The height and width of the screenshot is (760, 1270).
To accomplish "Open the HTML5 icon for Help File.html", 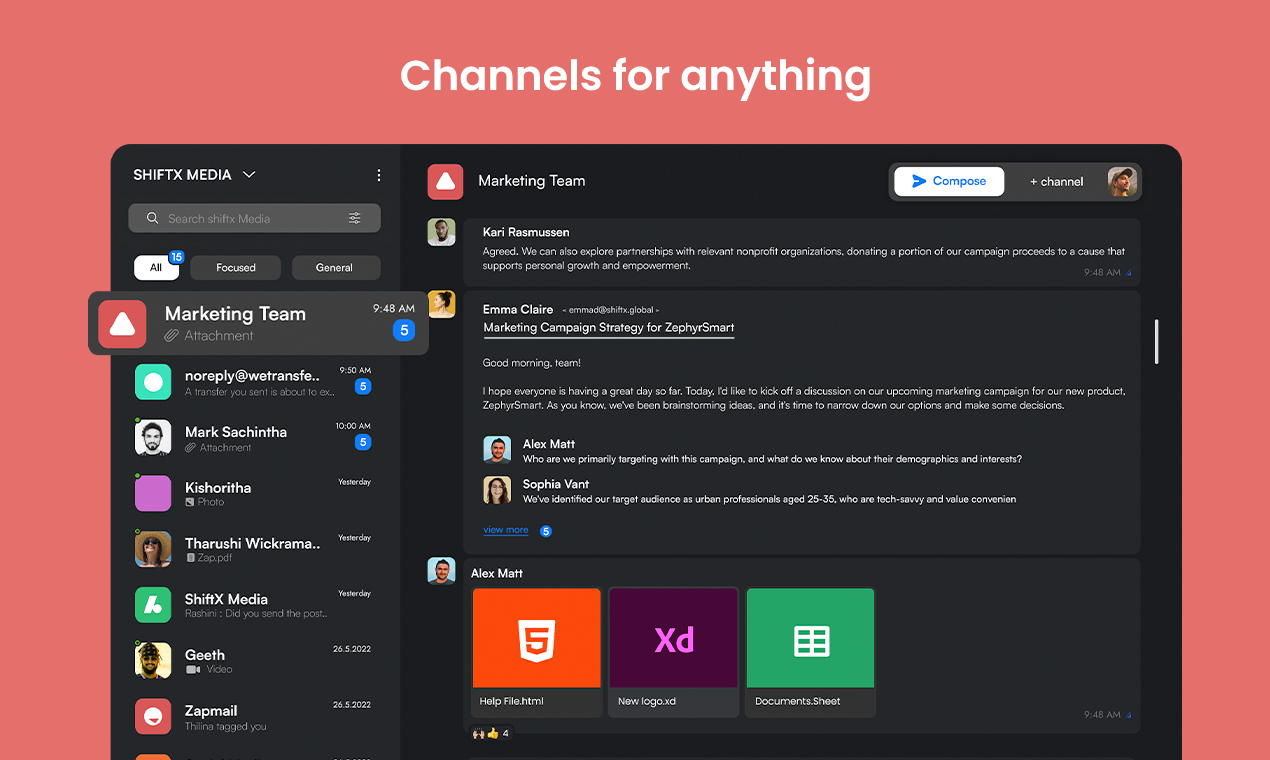I will tap(536, 638).
